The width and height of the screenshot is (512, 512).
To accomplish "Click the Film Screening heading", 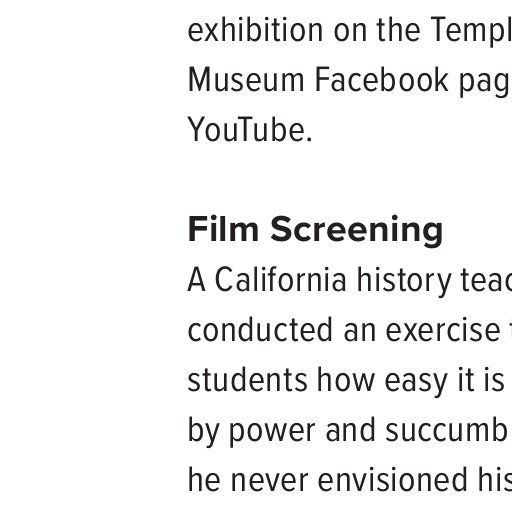I will point(315,230).
